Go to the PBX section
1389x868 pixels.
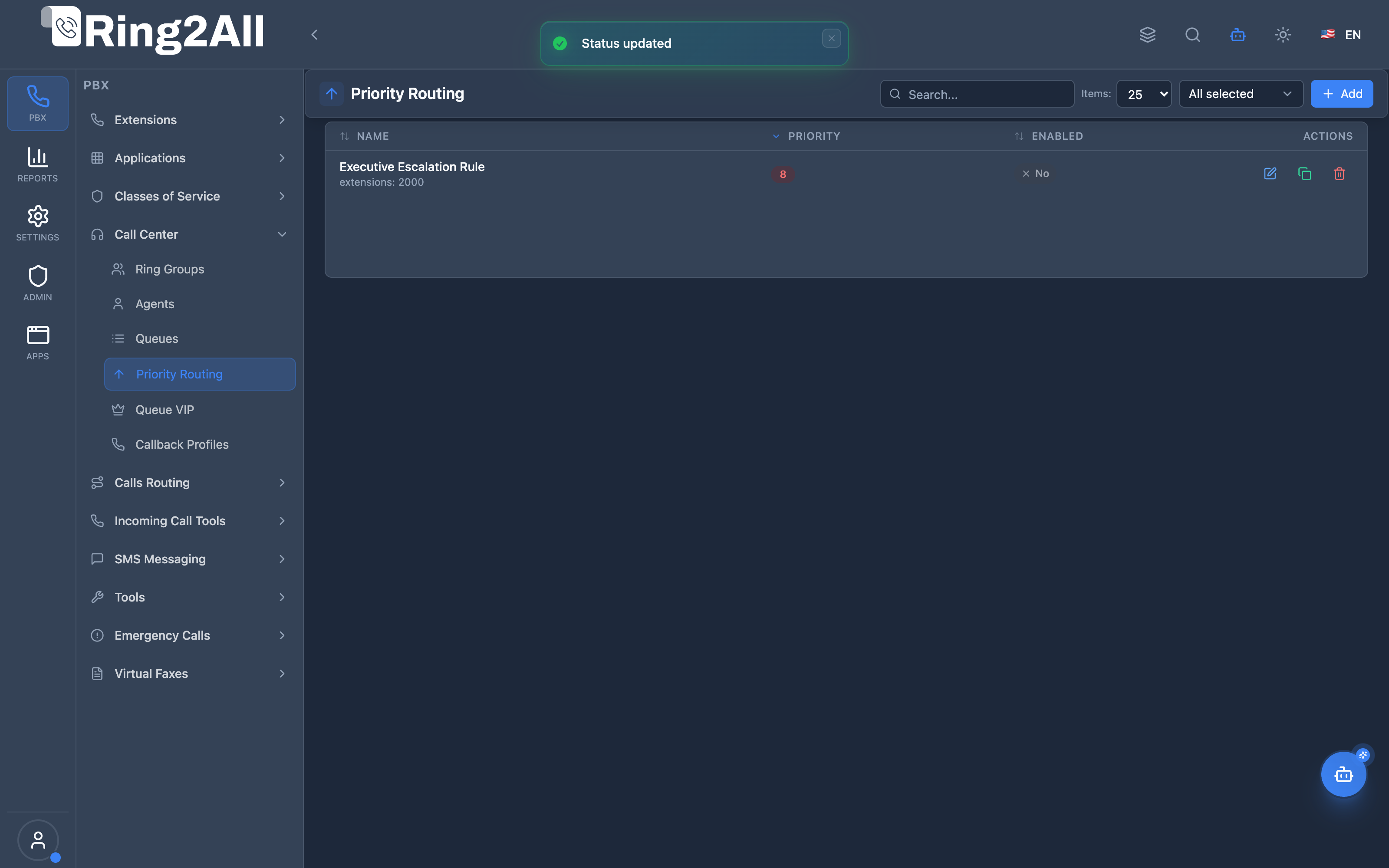38,103
